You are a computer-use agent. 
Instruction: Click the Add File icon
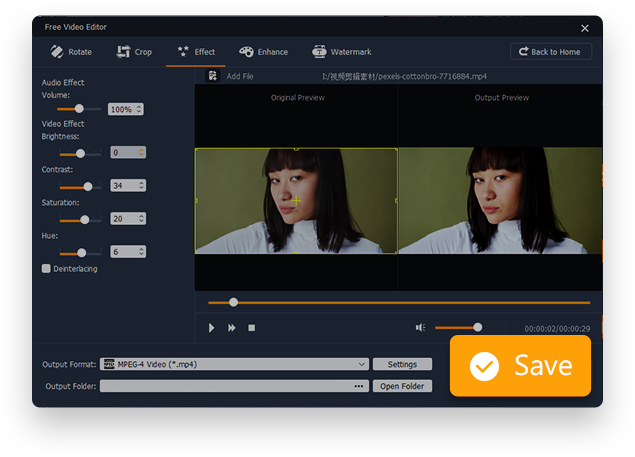point(213,76)
